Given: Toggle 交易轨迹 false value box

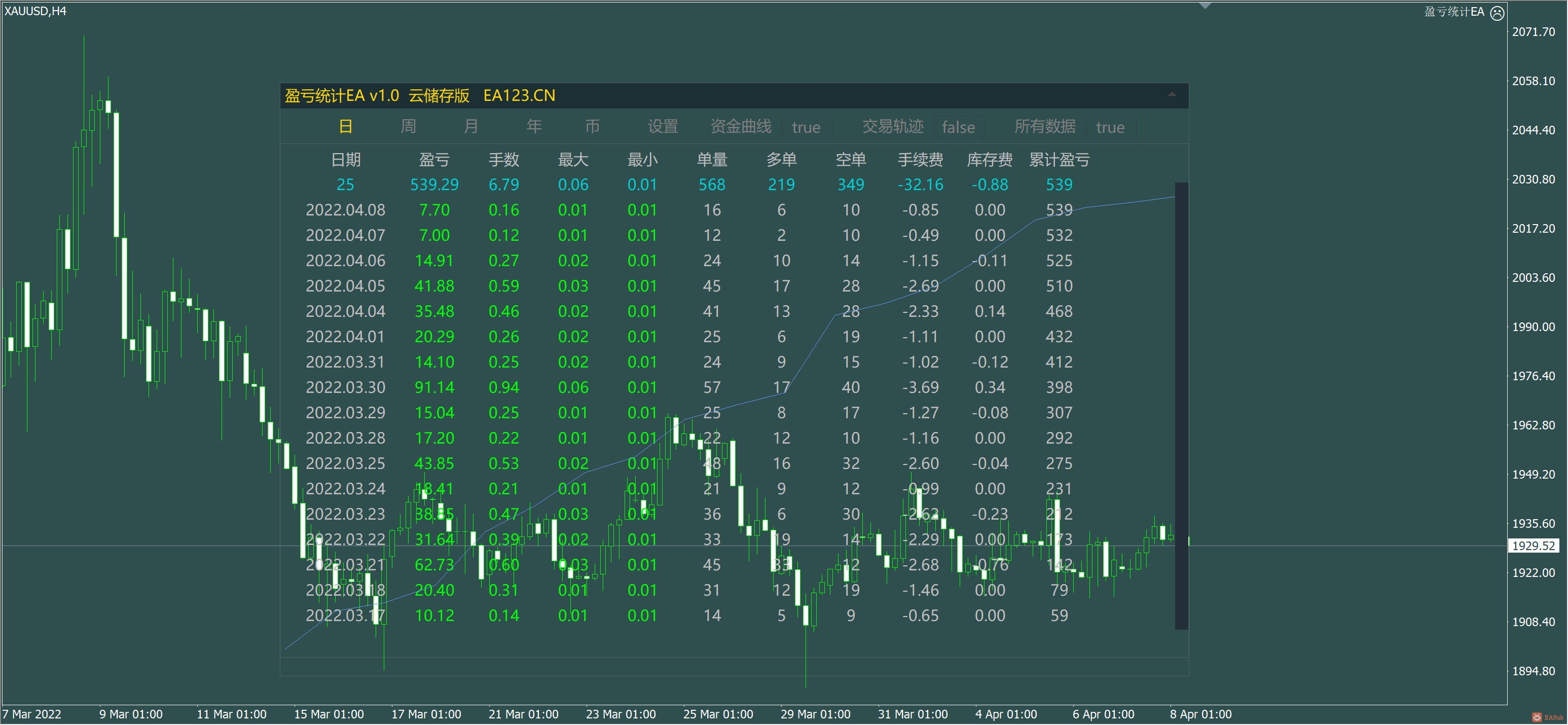Looking at the screenshot, I should click(x=958, y=127).
